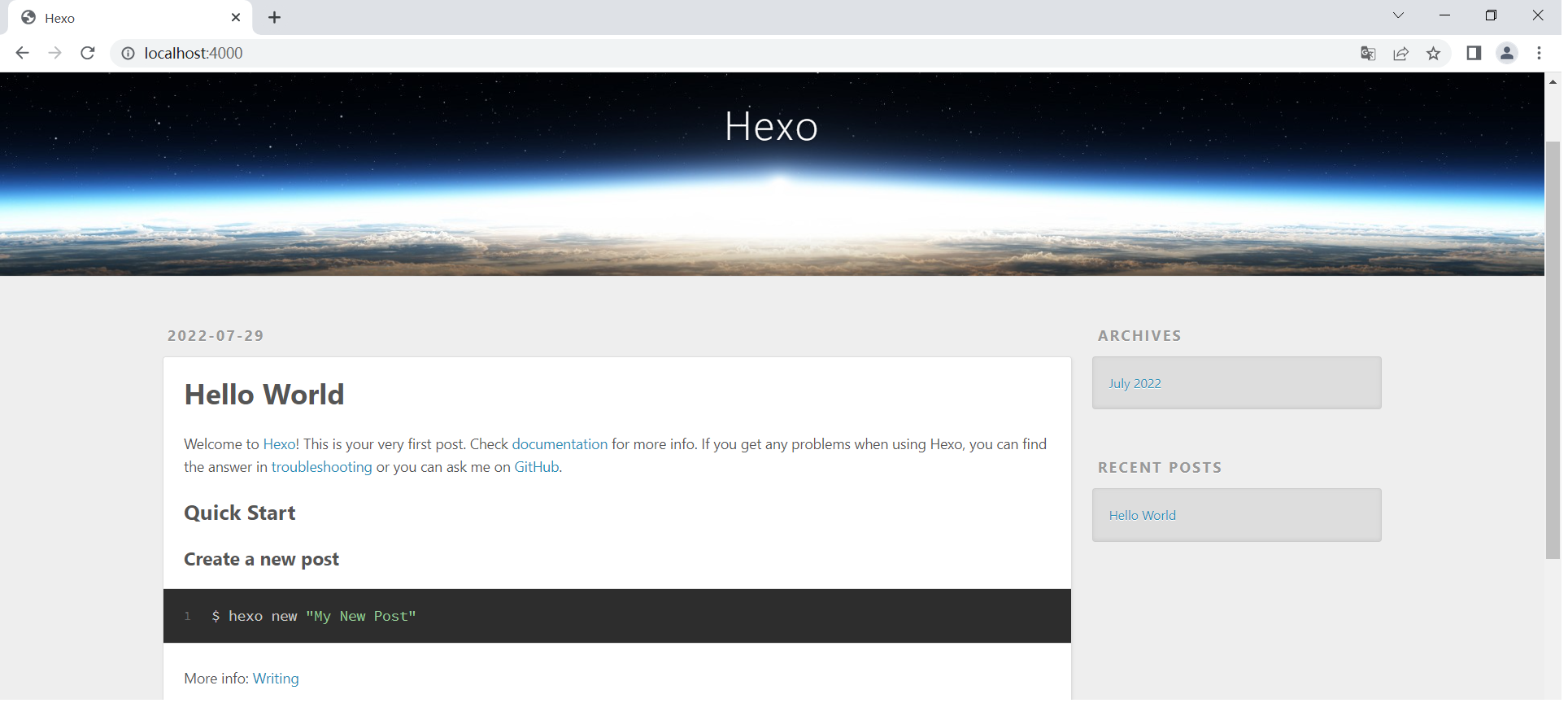Click the address bar URL field
Image resolution: width=1568 pixels, height=703 pixels.
pos(651,53)
